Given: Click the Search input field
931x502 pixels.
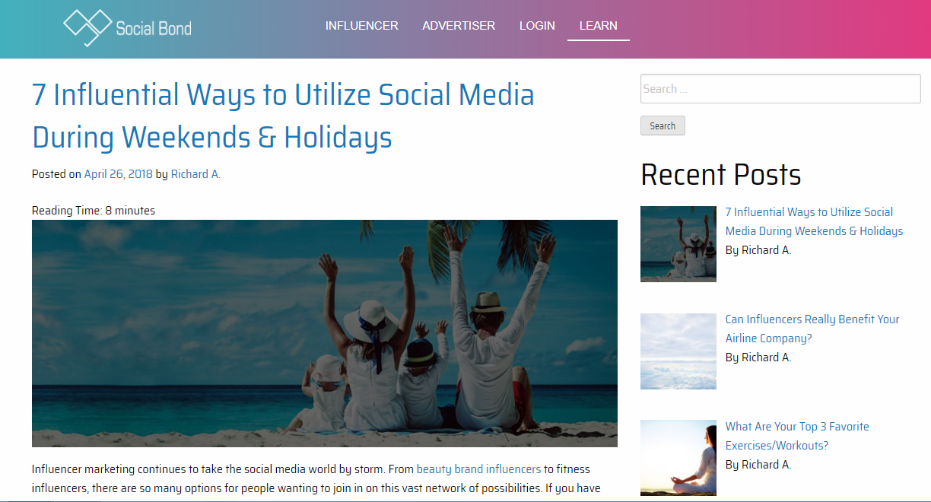Looking at the screenshot, I should point(780,89).
